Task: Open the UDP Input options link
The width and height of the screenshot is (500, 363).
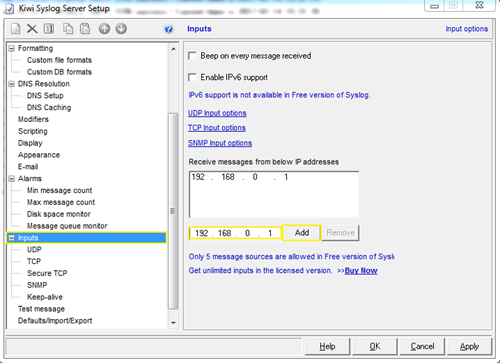Action: (217, 113)
